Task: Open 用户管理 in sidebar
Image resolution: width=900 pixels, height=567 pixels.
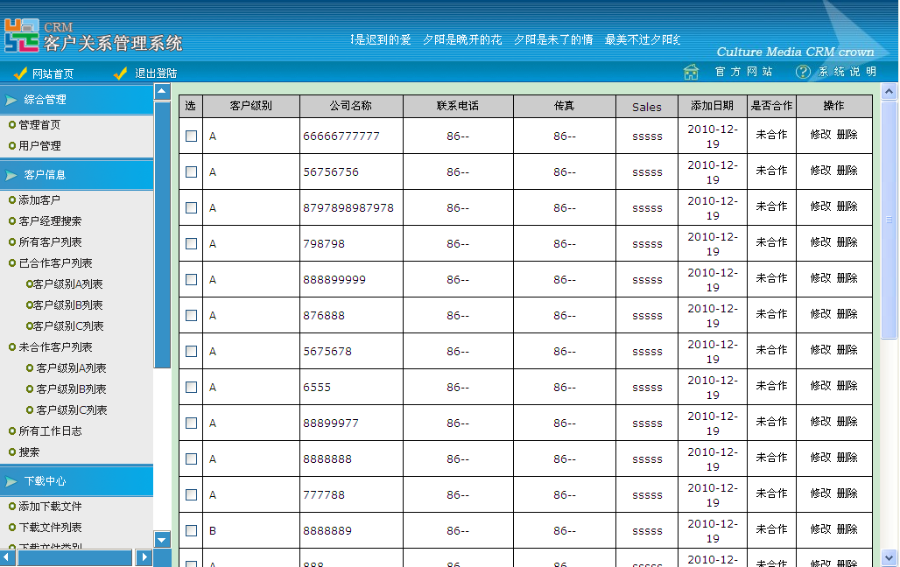Action: pyautogui.click(x=40, y=146)
